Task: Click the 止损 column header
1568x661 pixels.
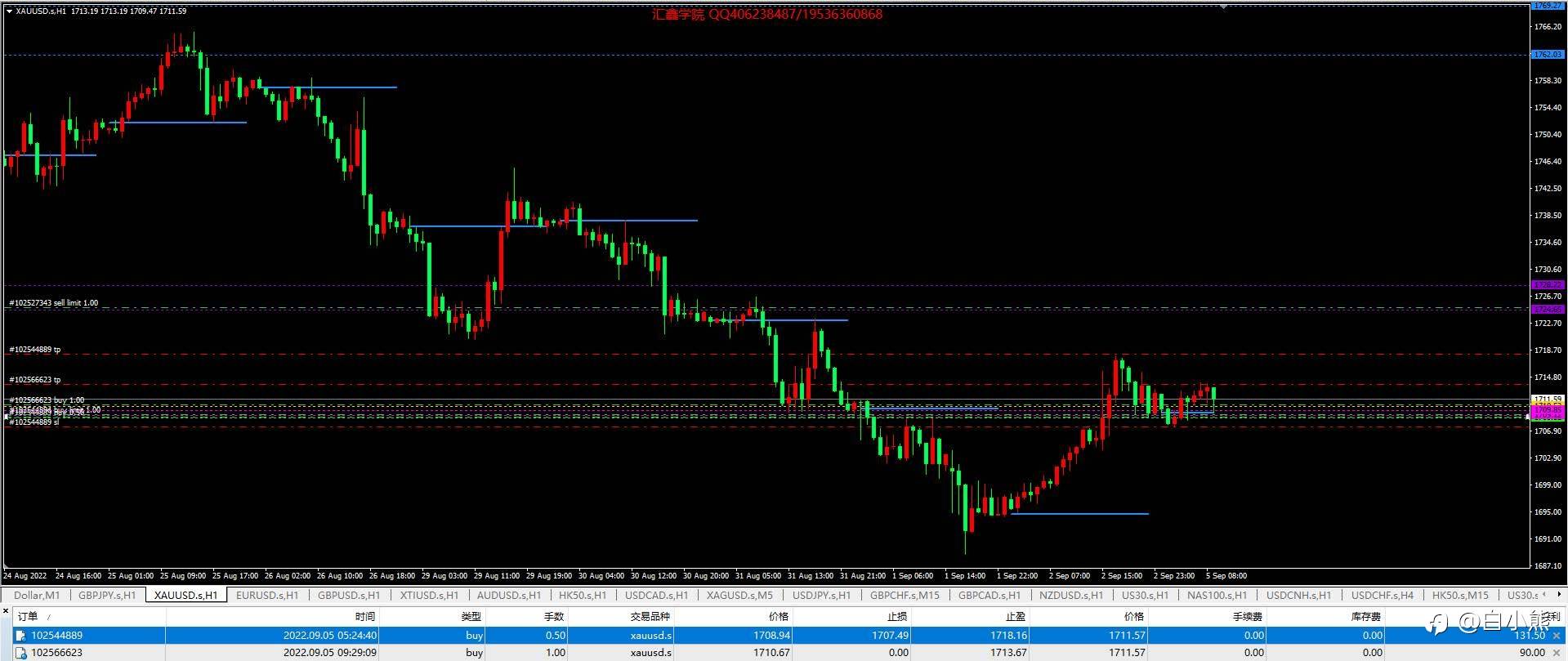Action: tap(896, 617)
